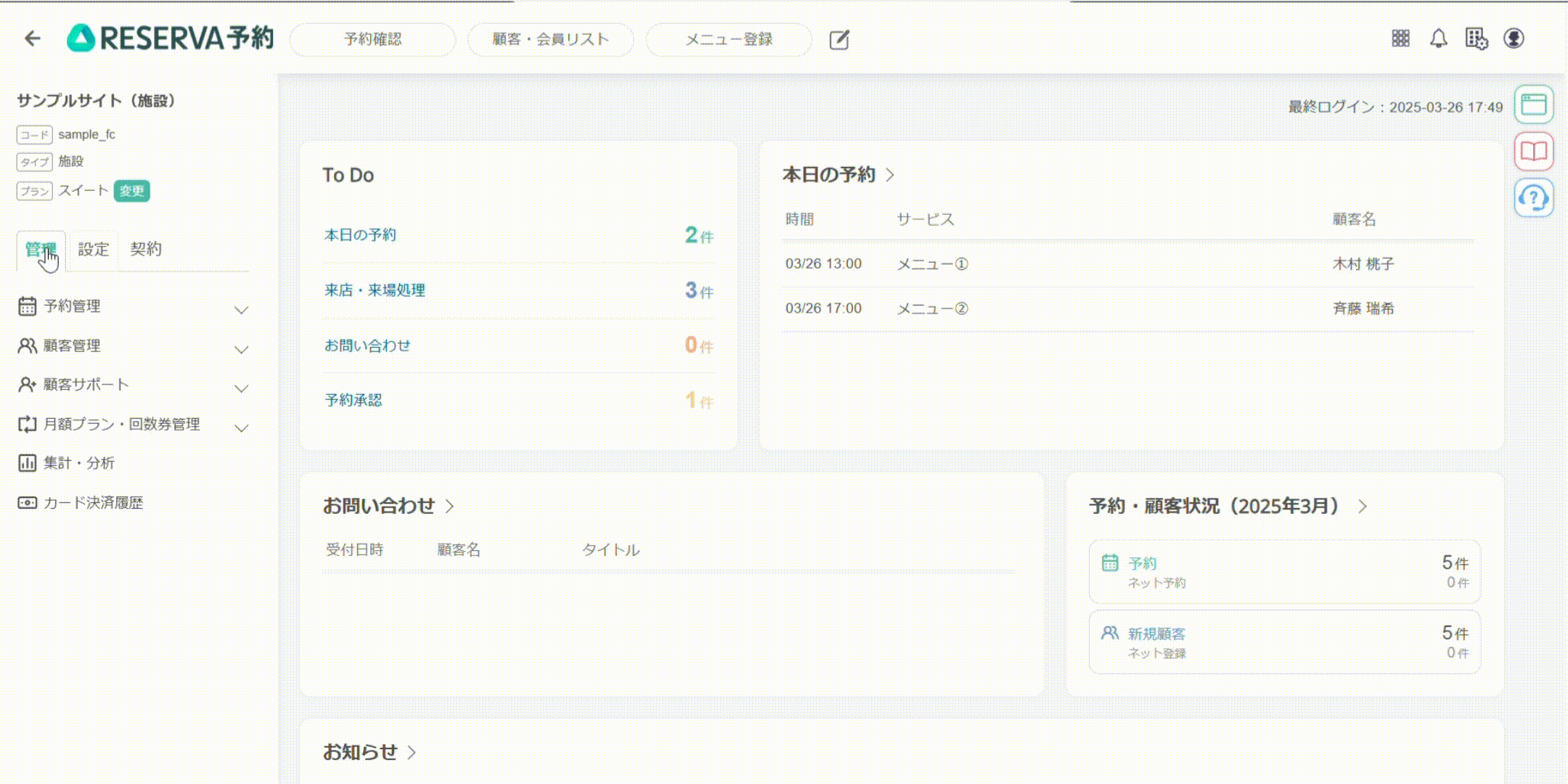Open the notifications bell icon
The width and height of the screenshot is (1568, 784).
coord(1439,38)
